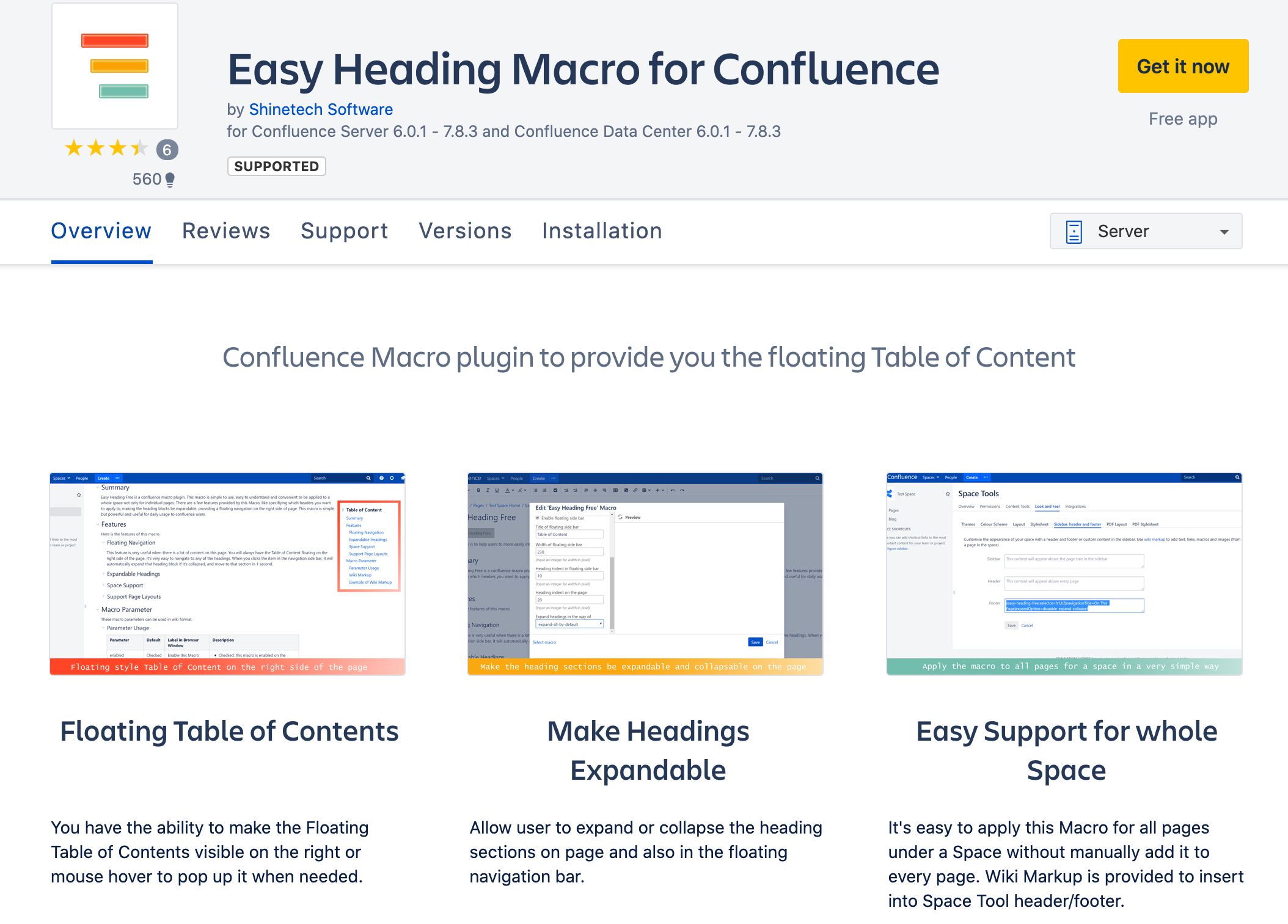Select the Installation tab
This screenshot has height=924, width=1288.
pyautogui.click(x=602, y=231)
